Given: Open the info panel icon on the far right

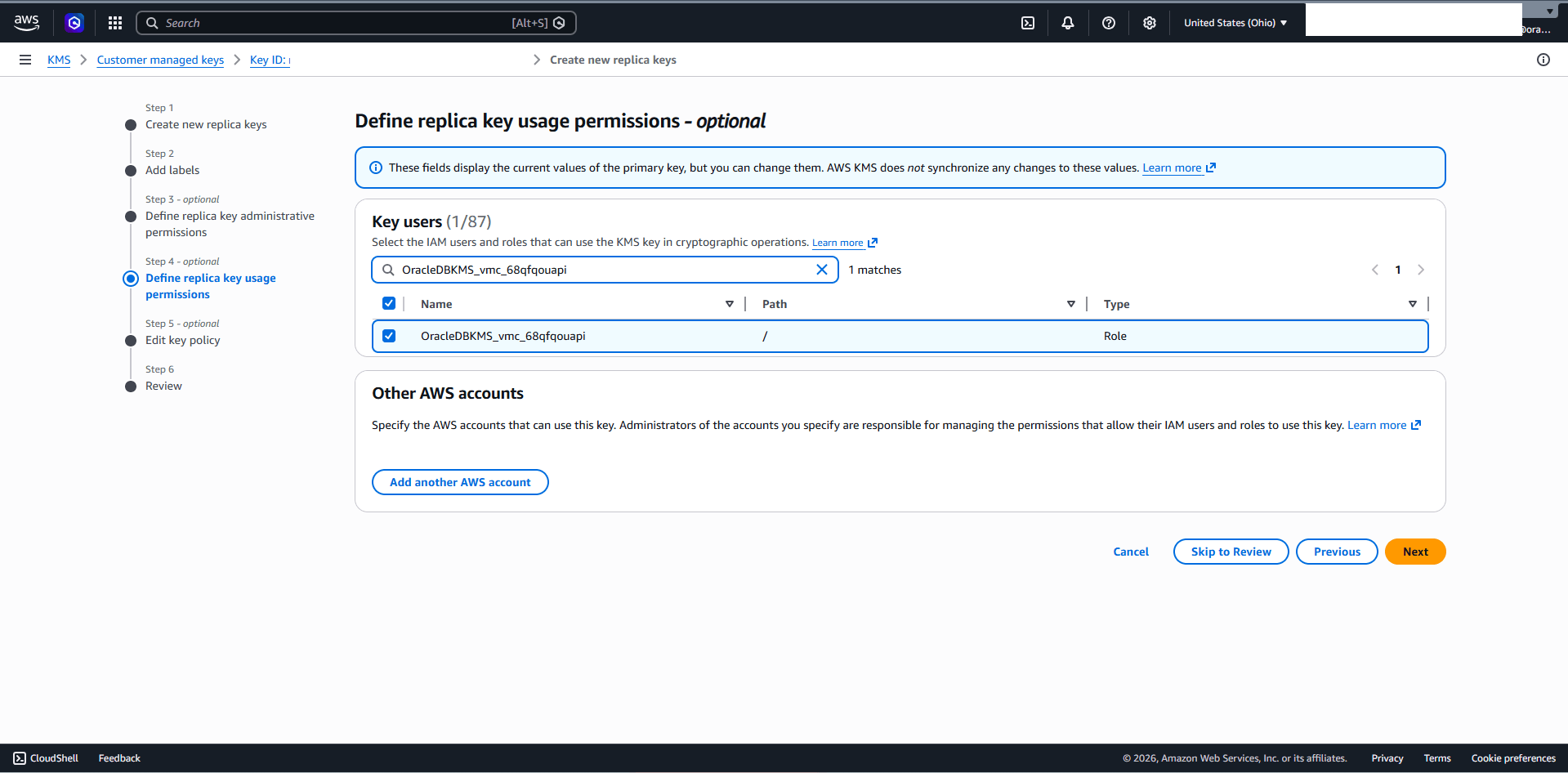Looking at the screenshot, I should tap(1543, 59).
